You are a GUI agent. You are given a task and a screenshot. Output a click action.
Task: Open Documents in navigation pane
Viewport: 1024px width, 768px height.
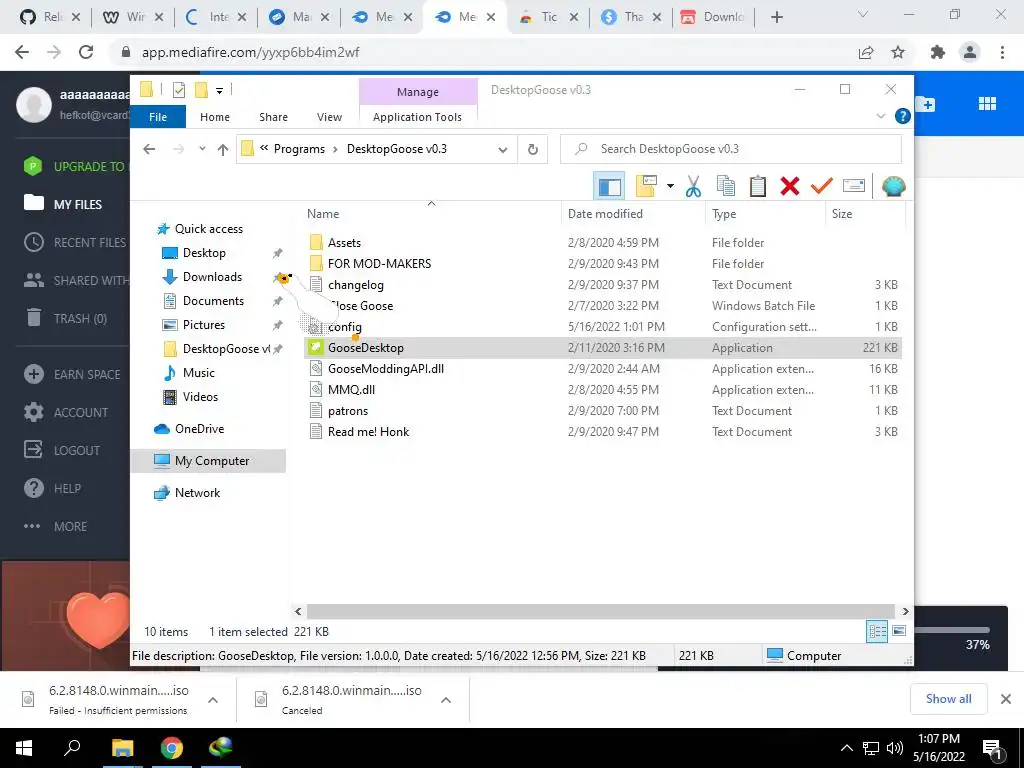(213, 301)
